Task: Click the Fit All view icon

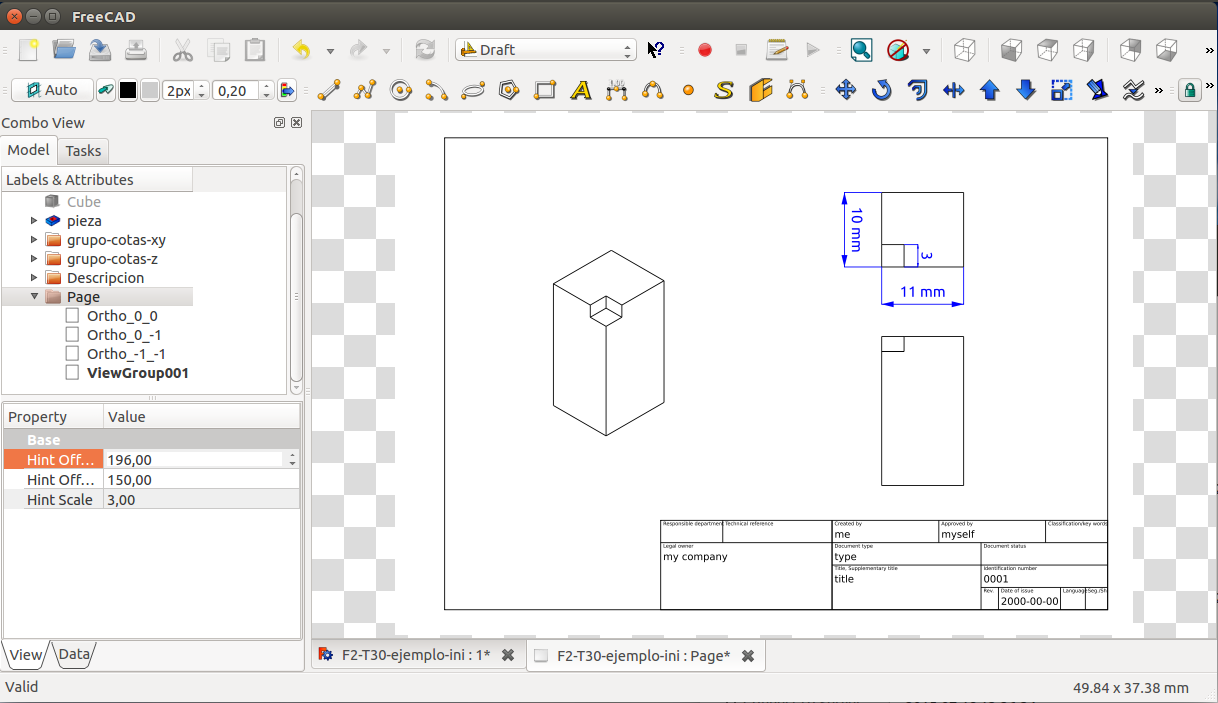Action: pyautogui.click(x=861, y=50)
